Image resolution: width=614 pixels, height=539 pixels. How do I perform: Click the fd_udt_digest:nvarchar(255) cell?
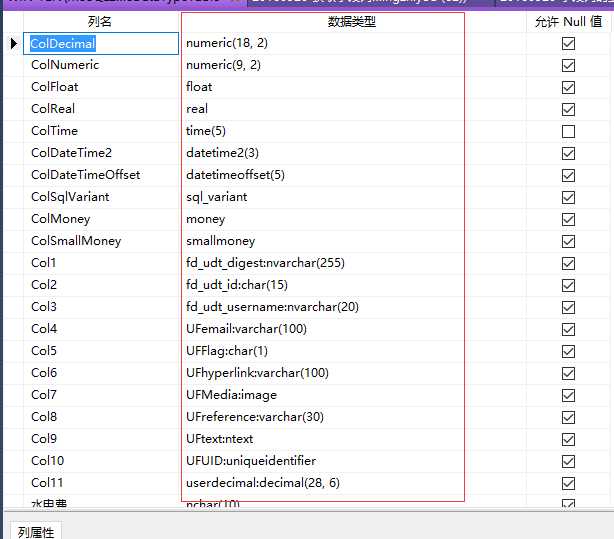click(265, 263)
